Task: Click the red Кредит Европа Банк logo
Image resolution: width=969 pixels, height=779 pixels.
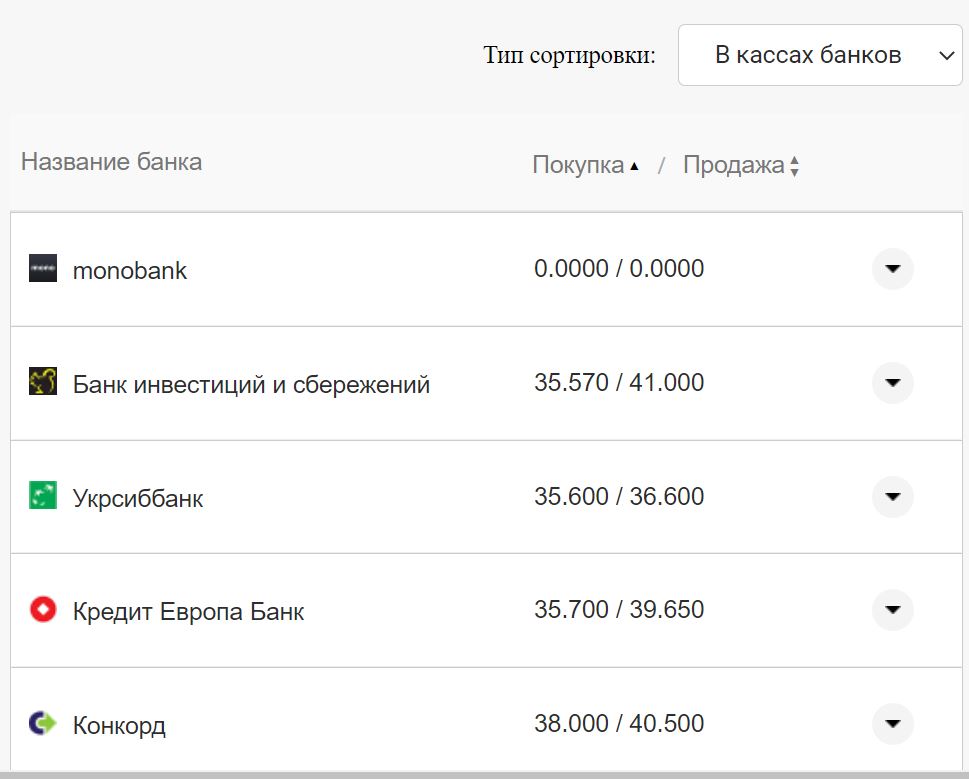Action: pos(42,611)
